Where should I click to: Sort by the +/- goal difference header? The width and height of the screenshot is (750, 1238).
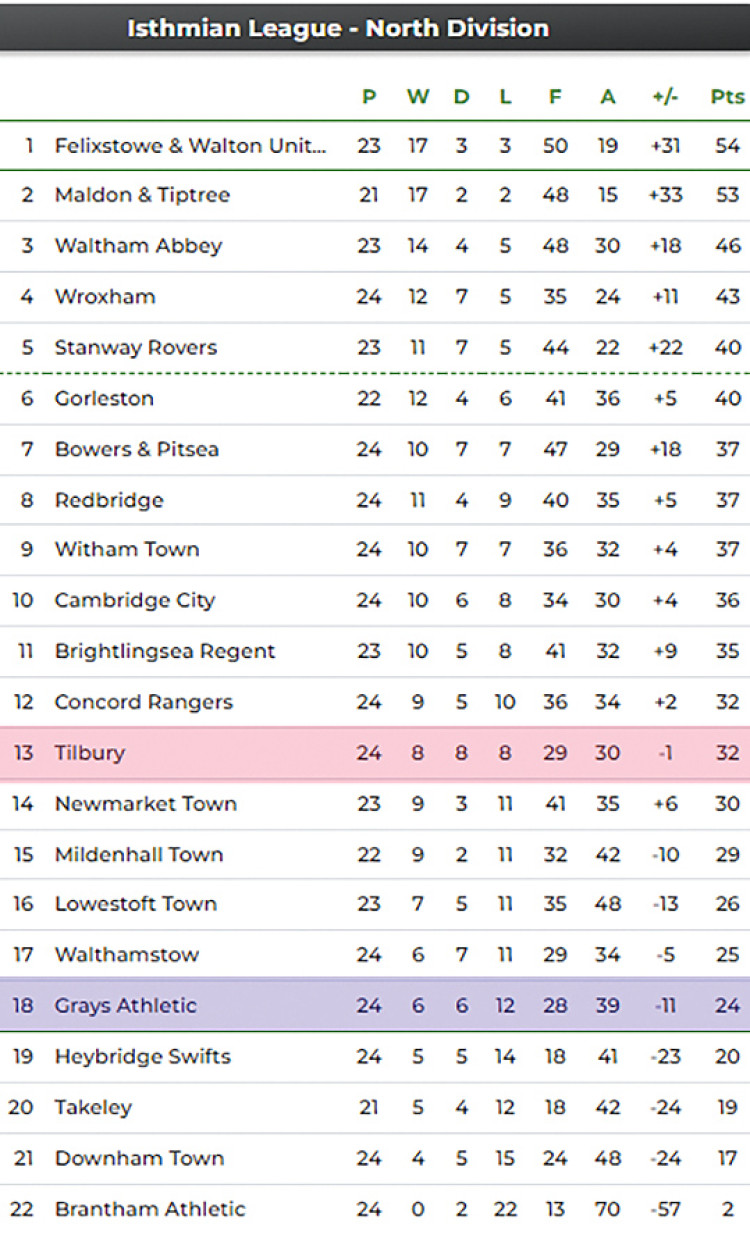click(664, 97)
